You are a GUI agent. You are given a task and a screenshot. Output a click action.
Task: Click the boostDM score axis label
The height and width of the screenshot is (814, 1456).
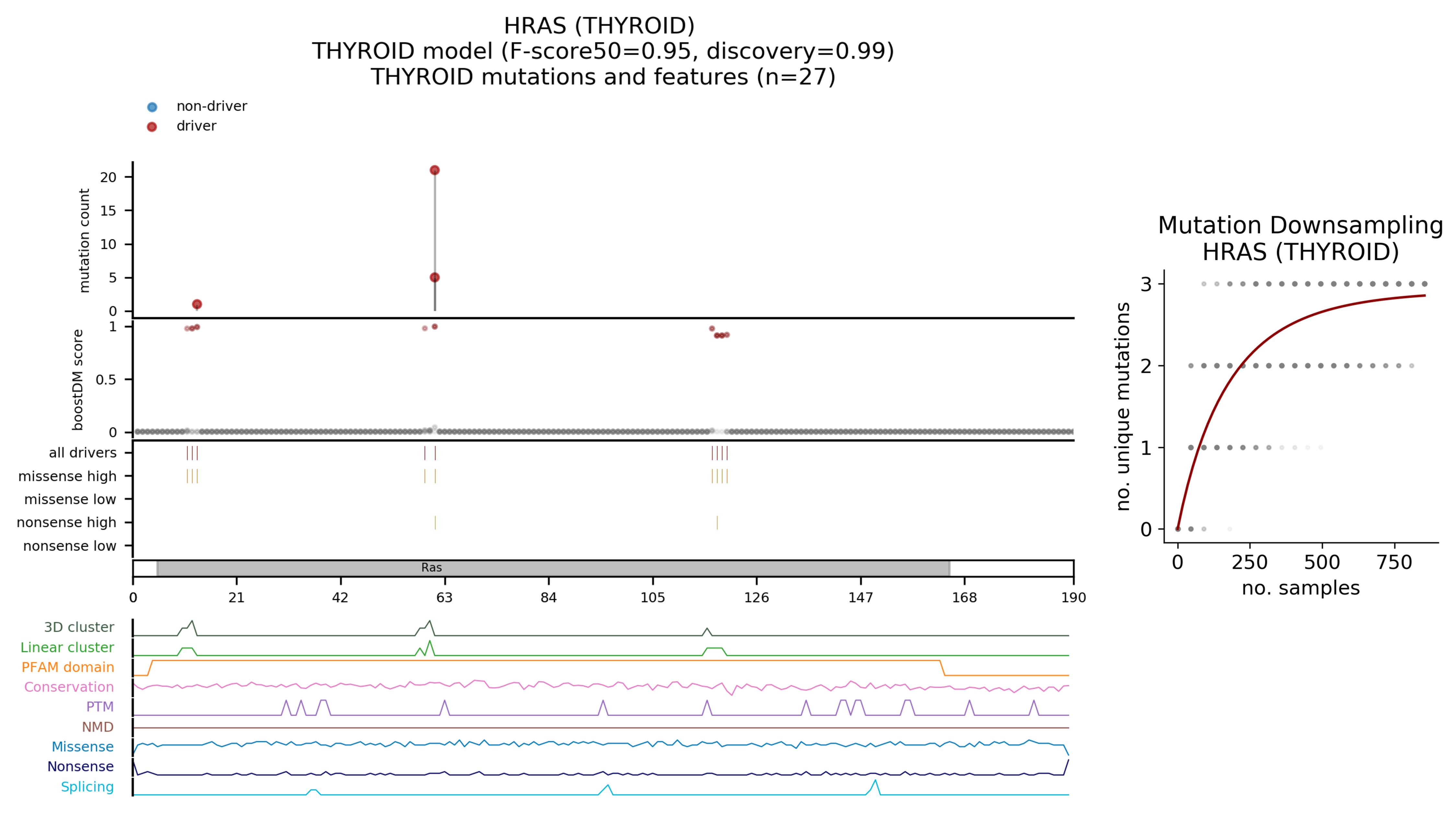[78, 380]
